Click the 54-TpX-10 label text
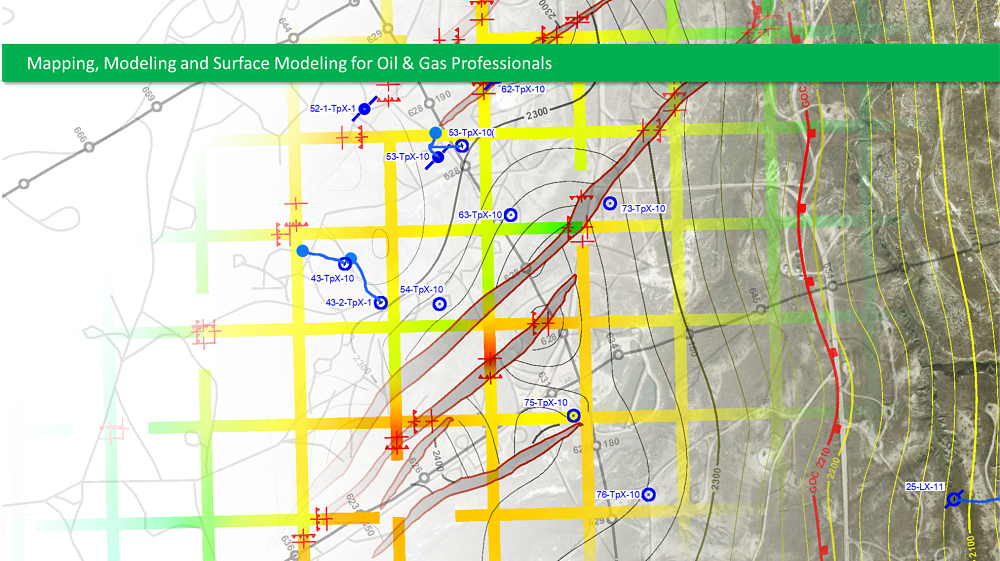The height and width of the screenshot is (561, 1000). click(x=421, y=289)
